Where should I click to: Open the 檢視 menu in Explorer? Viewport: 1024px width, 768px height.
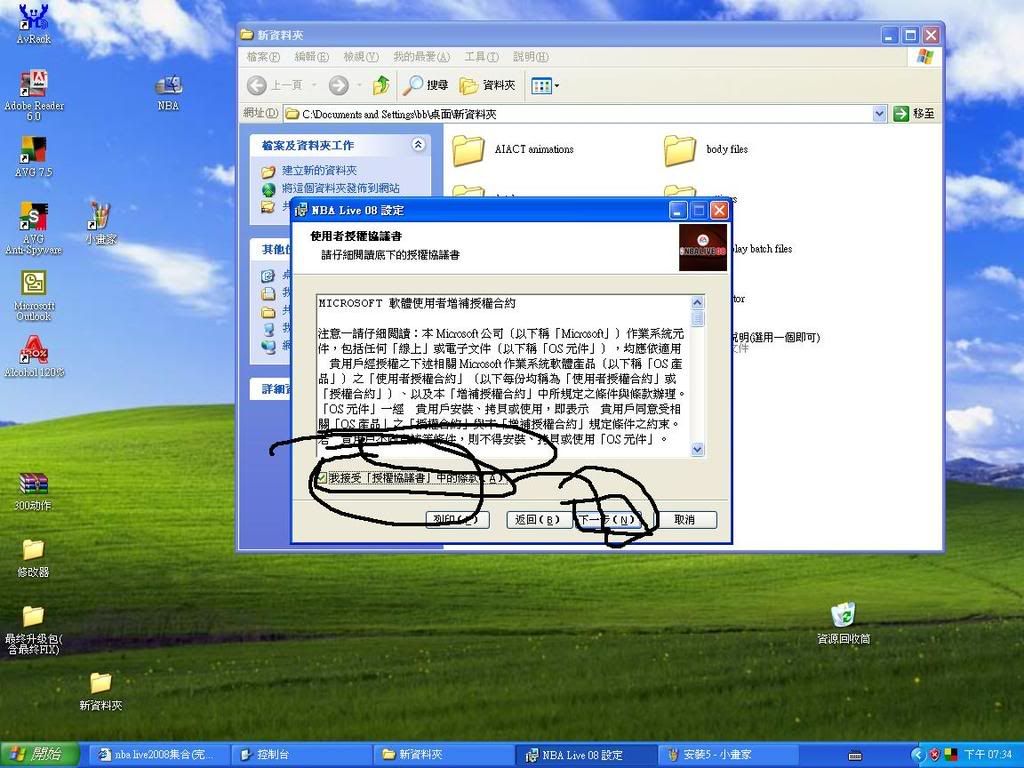coord(361,57)
